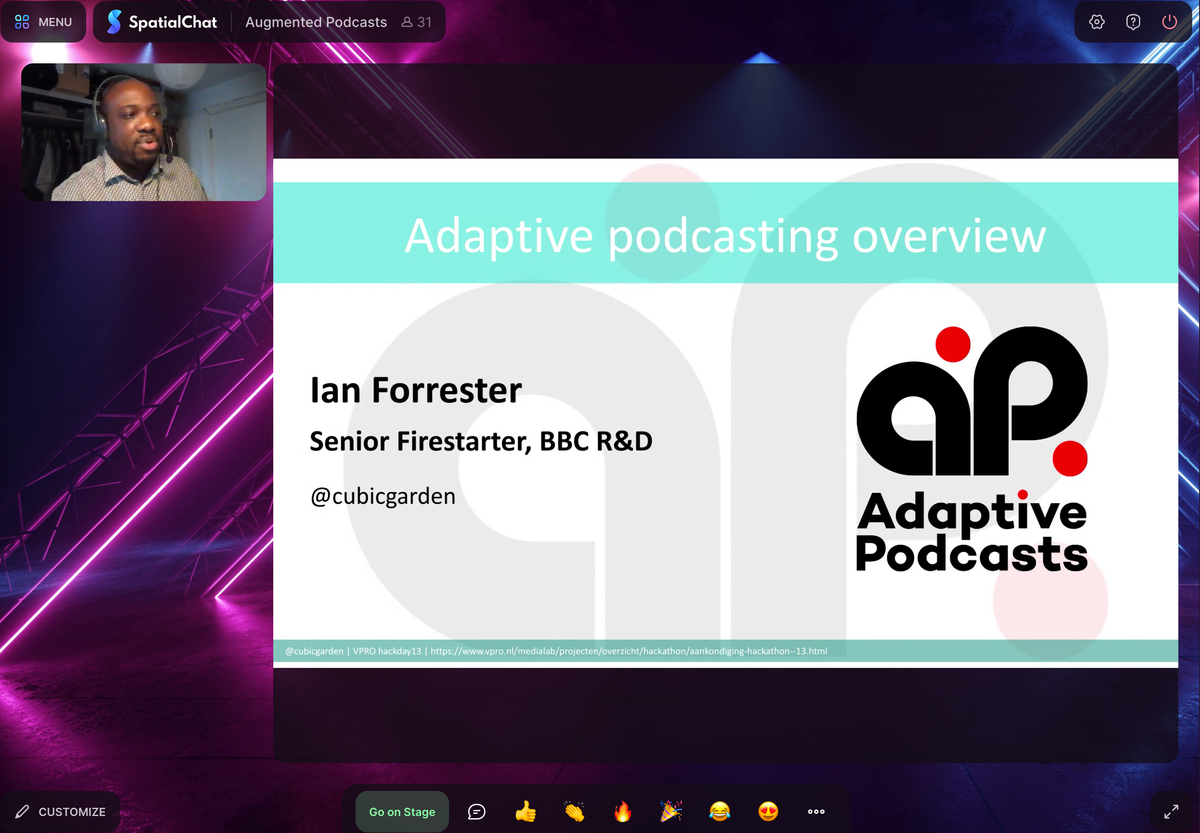The width and height of the screenshot is (1200, 833).
Task: Click the CUSTOMIZE pencil button
Action: click(60, 811)
